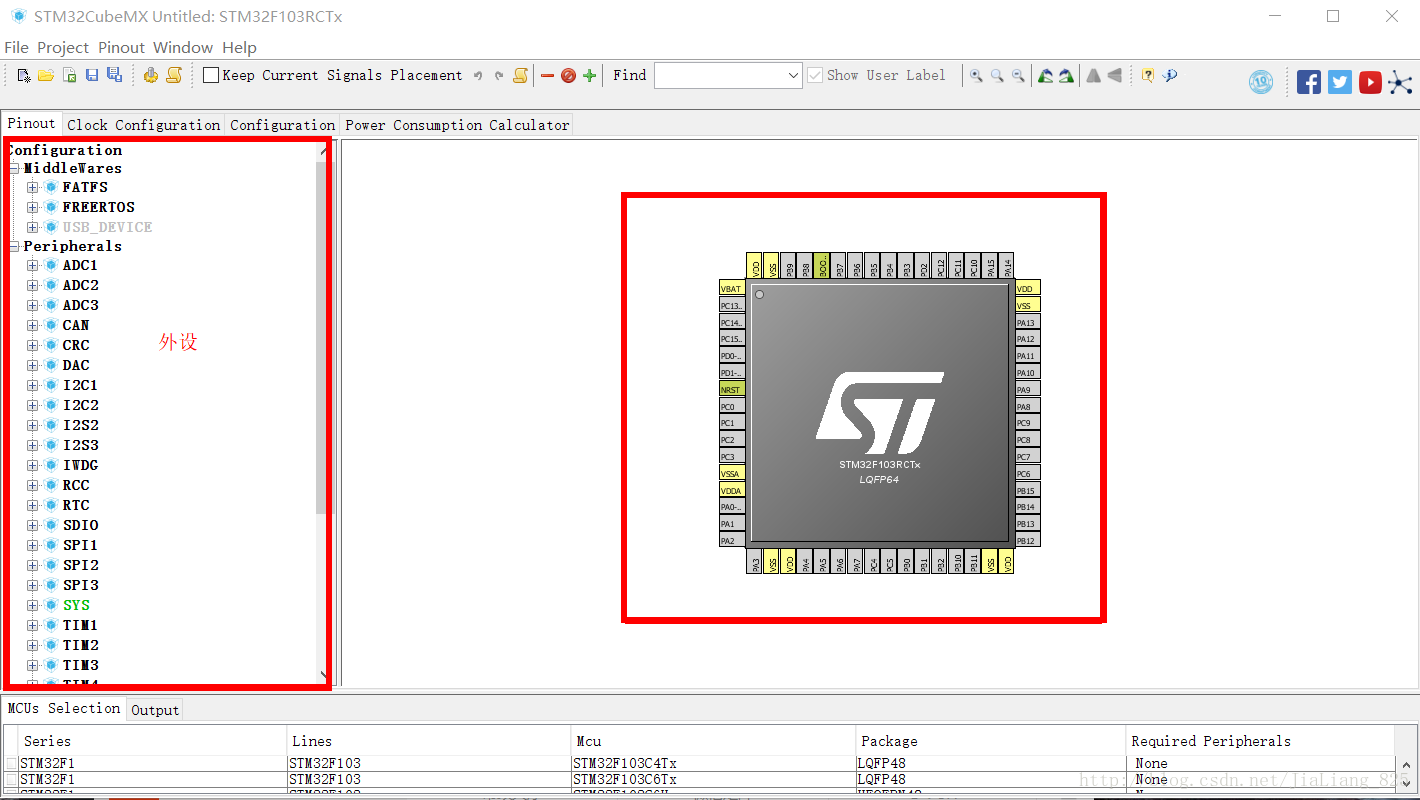Click the NRST pin on the chip
The image size is (1420, 800).
click(732, 390)
